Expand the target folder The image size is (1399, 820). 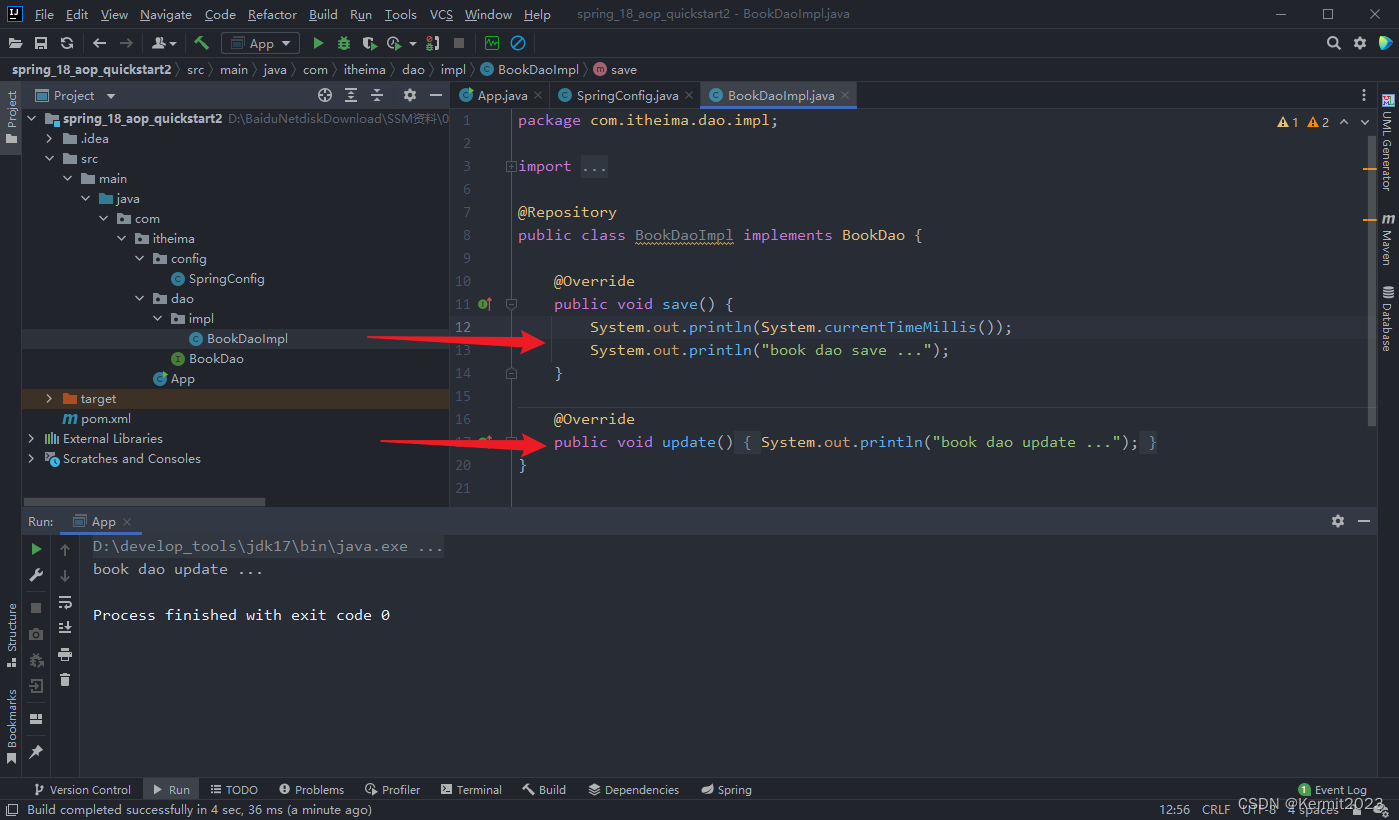[x=49, y=399]
